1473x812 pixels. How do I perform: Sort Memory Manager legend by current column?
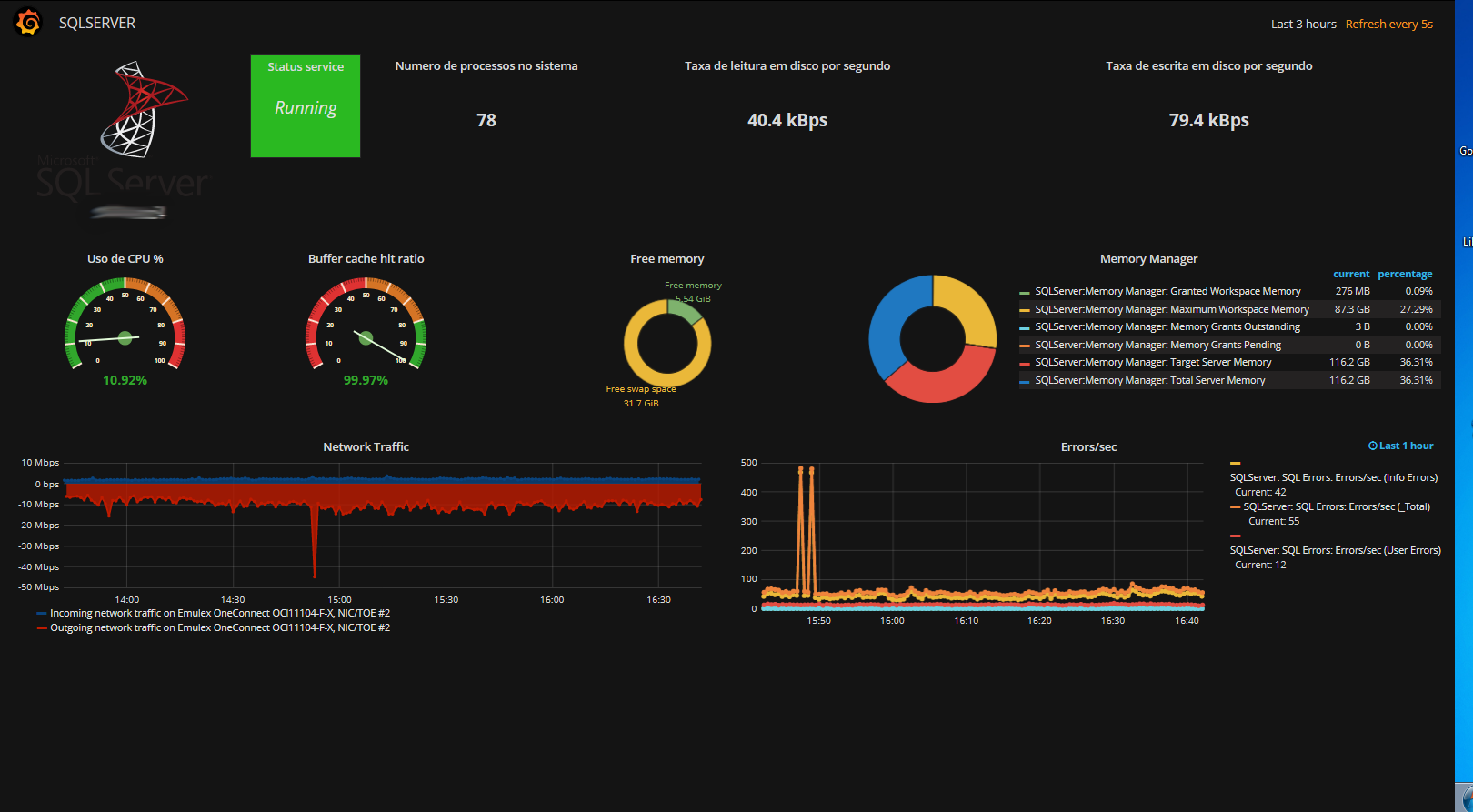pyautogui.click(x=1351, y=274)
